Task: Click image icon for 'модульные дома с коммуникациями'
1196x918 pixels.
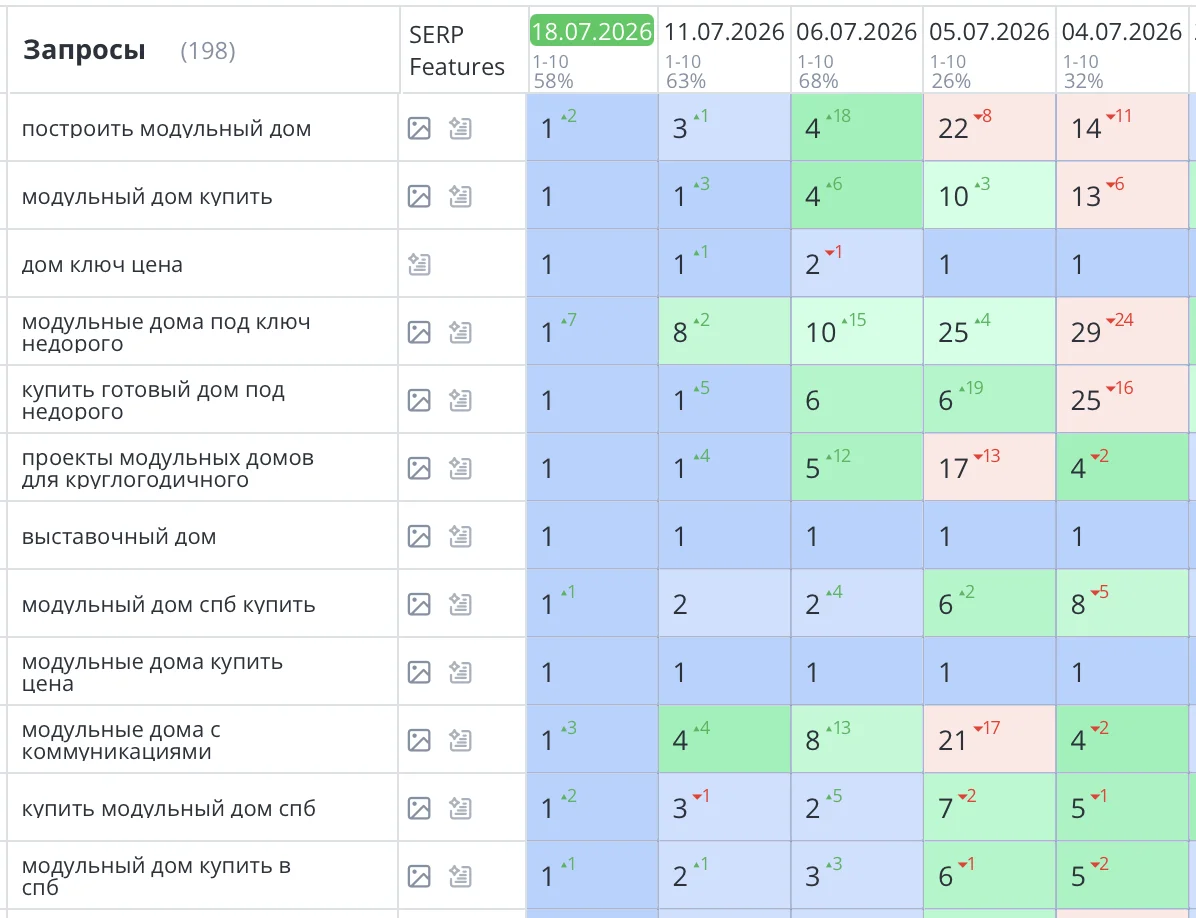Action: 419,740
